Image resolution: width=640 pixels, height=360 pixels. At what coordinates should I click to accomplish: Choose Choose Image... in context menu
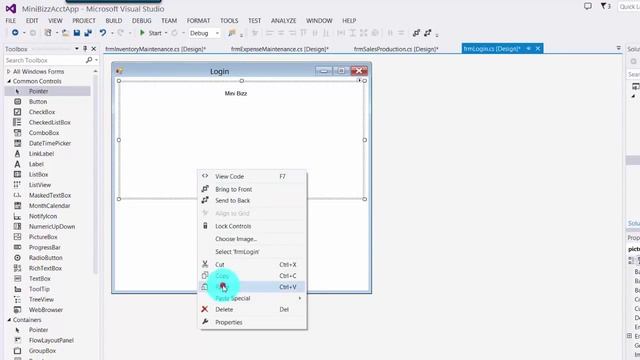coord(252,239)
